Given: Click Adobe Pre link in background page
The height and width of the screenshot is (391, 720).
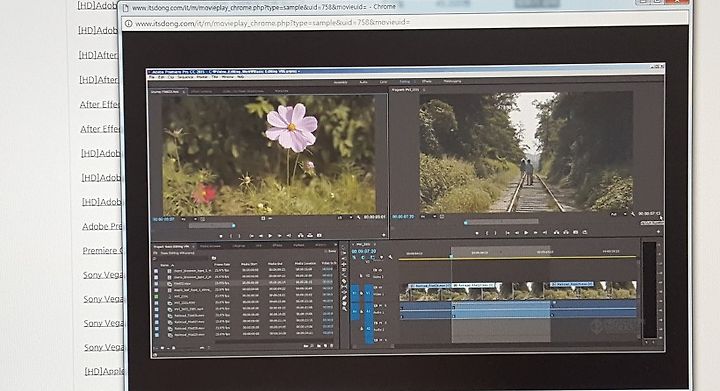Looking at the screenshot, I should pos(102,226).
